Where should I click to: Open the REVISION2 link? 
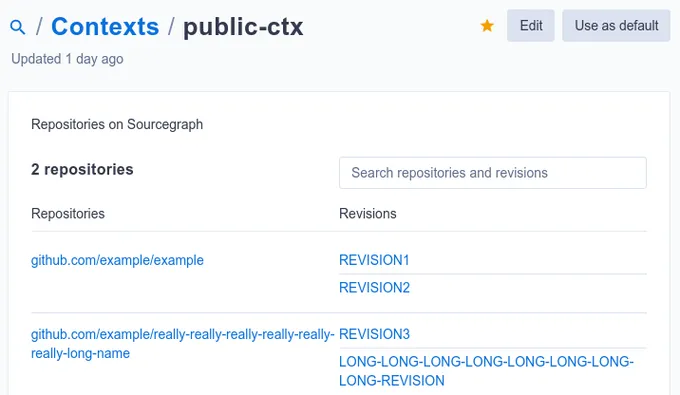(x=374, y=287)
